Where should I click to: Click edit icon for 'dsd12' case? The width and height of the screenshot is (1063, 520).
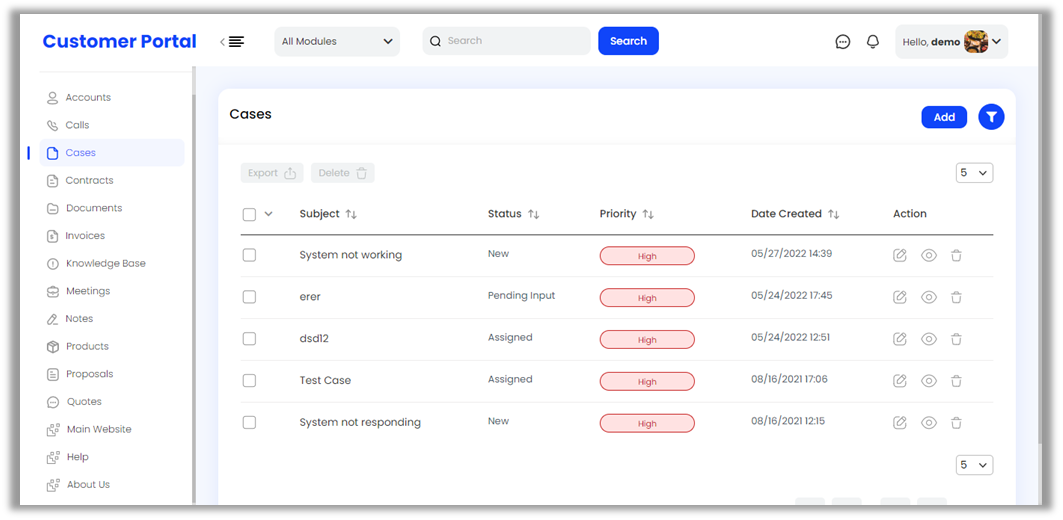pyautogui.click(x=900, y=339)
